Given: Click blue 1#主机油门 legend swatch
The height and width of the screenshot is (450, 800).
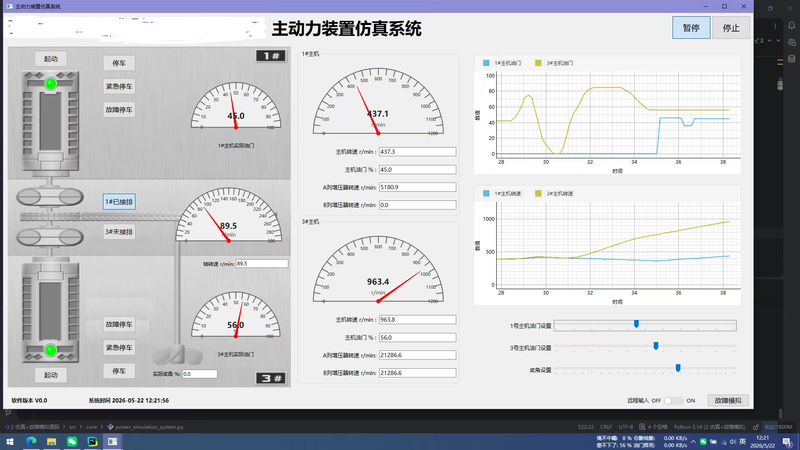Looking at the screenshot, I should point(486,63).
